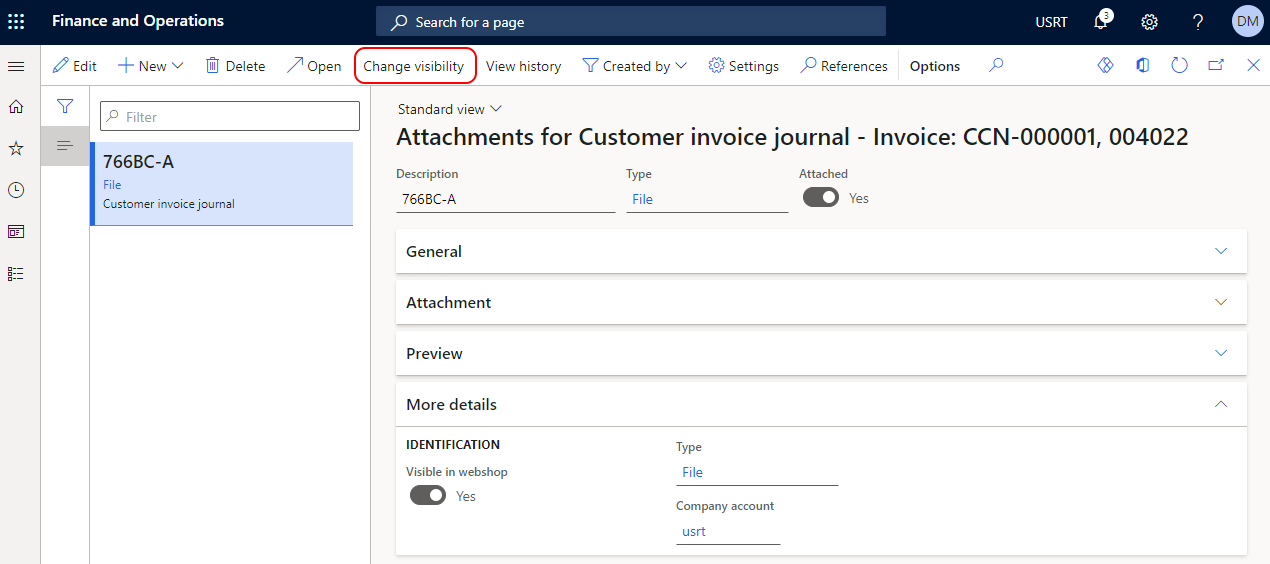The width and height of the screenshot is (1270, 564).
Task: Open the page in new window icon
Action: point(1216,65)
